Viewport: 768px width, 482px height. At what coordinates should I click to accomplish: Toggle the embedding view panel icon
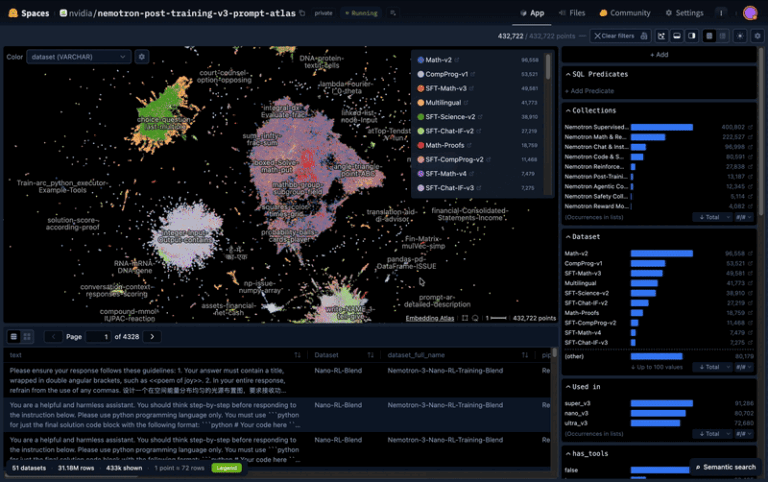coord(661,36)
